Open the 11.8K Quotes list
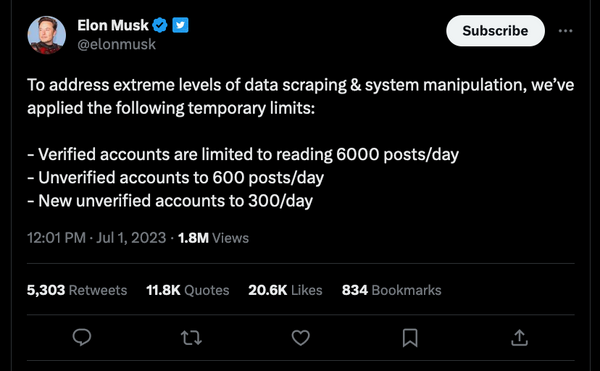Viewport: 600px width, 371px height. pyautogui.click(x=188, y=290)
